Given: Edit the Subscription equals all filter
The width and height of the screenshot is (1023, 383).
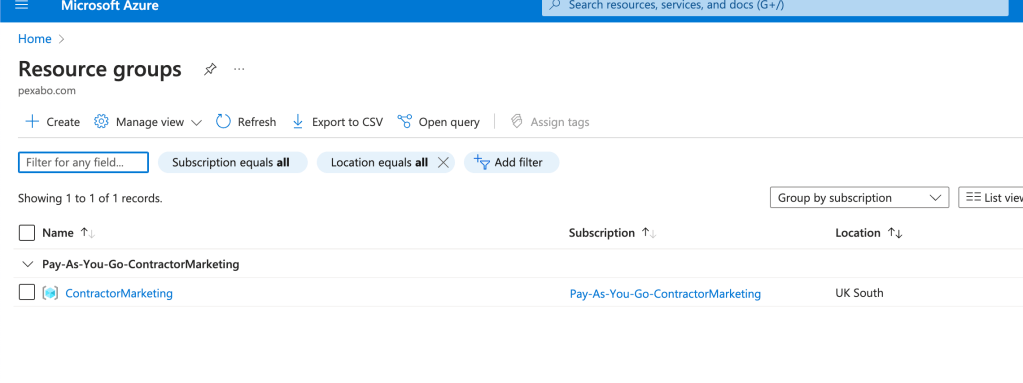Looking at the screenshot, I should pos(233,162).
